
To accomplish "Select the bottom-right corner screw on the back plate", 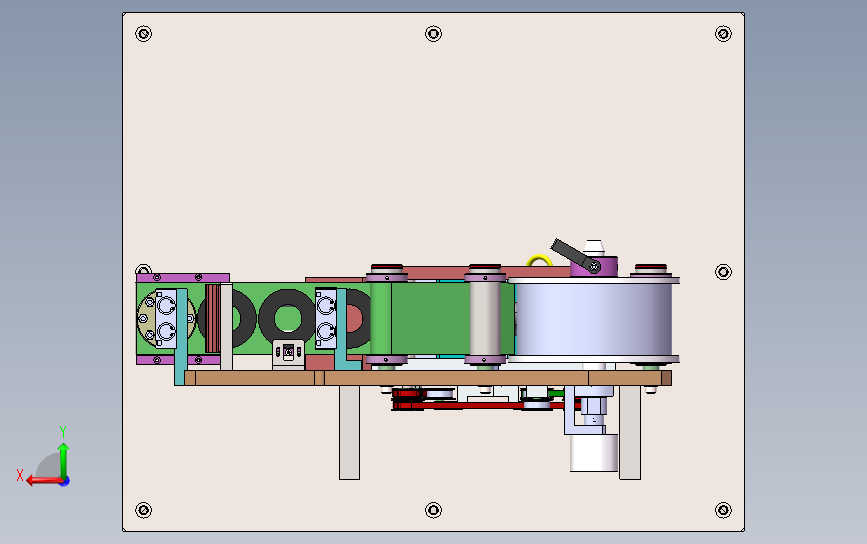I will (x=723, y=510).
